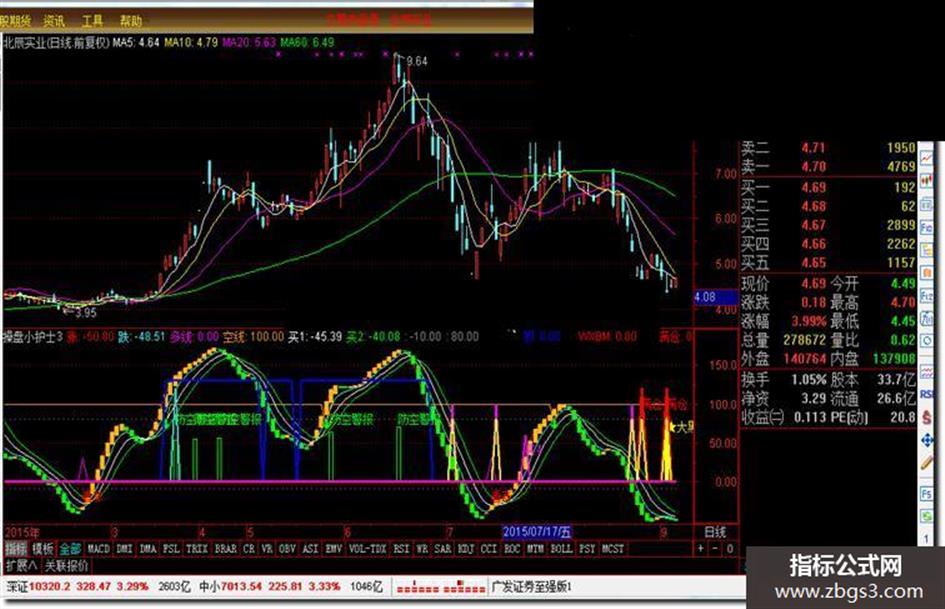Switch indicator to BOLL
The width and height of the screenshot is (945, 609).
tap(561, 549)
